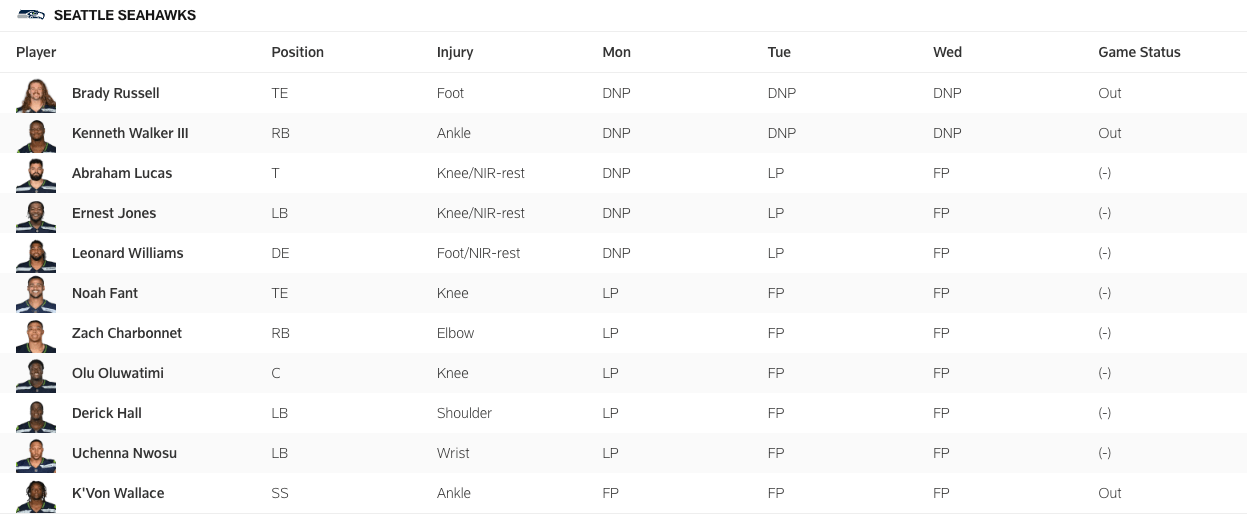This screenshot has width=1247, height=514.
Task: Click the Seattle Seahawks team heading
Action: pos(125,15)
